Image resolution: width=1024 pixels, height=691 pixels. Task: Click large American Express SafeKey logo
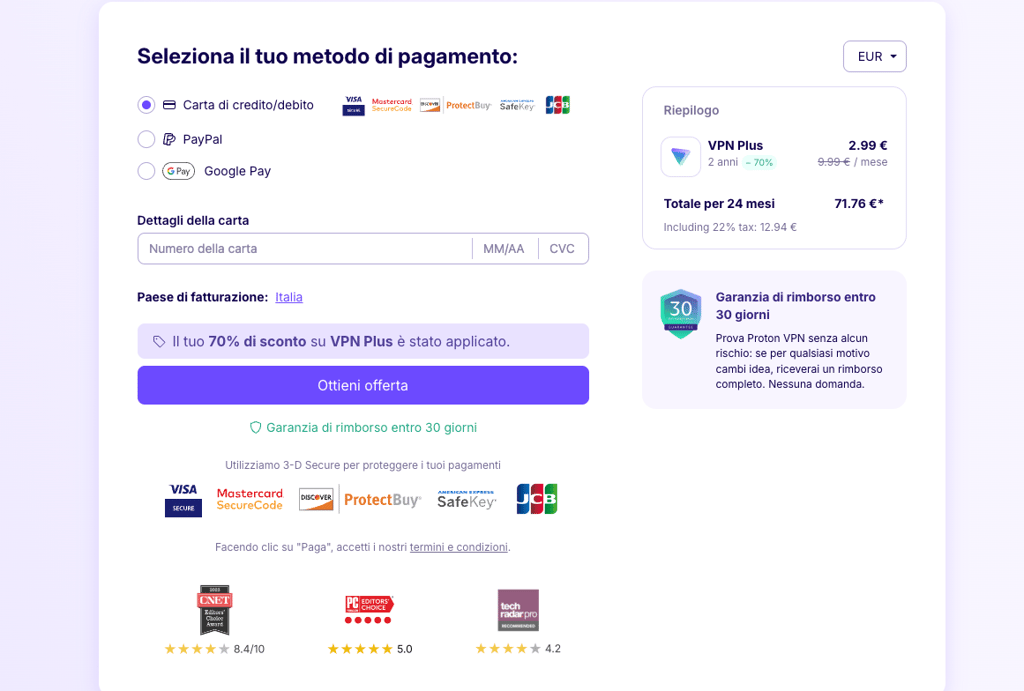coord(467,500)
